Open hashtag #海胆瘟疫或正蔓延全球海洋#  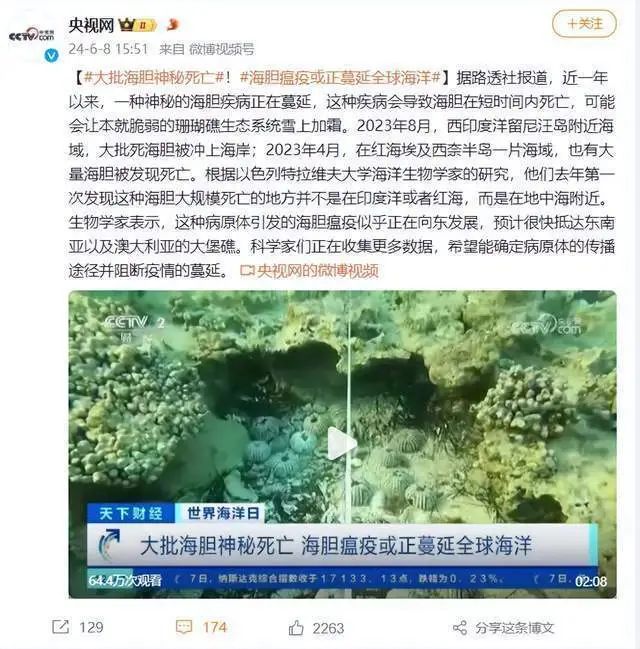point(340,78)
